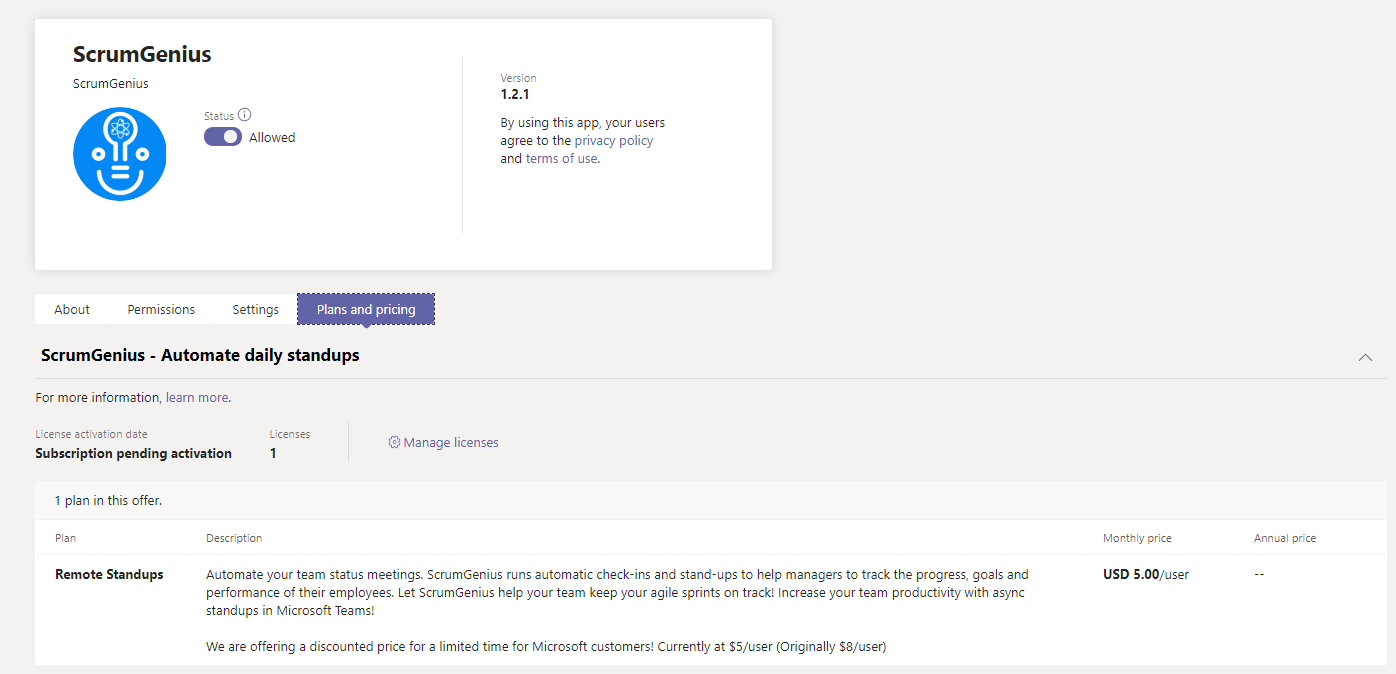1396x674 pixels.
Task: Click the version number 1.2.1
Action: pos(516,93)
